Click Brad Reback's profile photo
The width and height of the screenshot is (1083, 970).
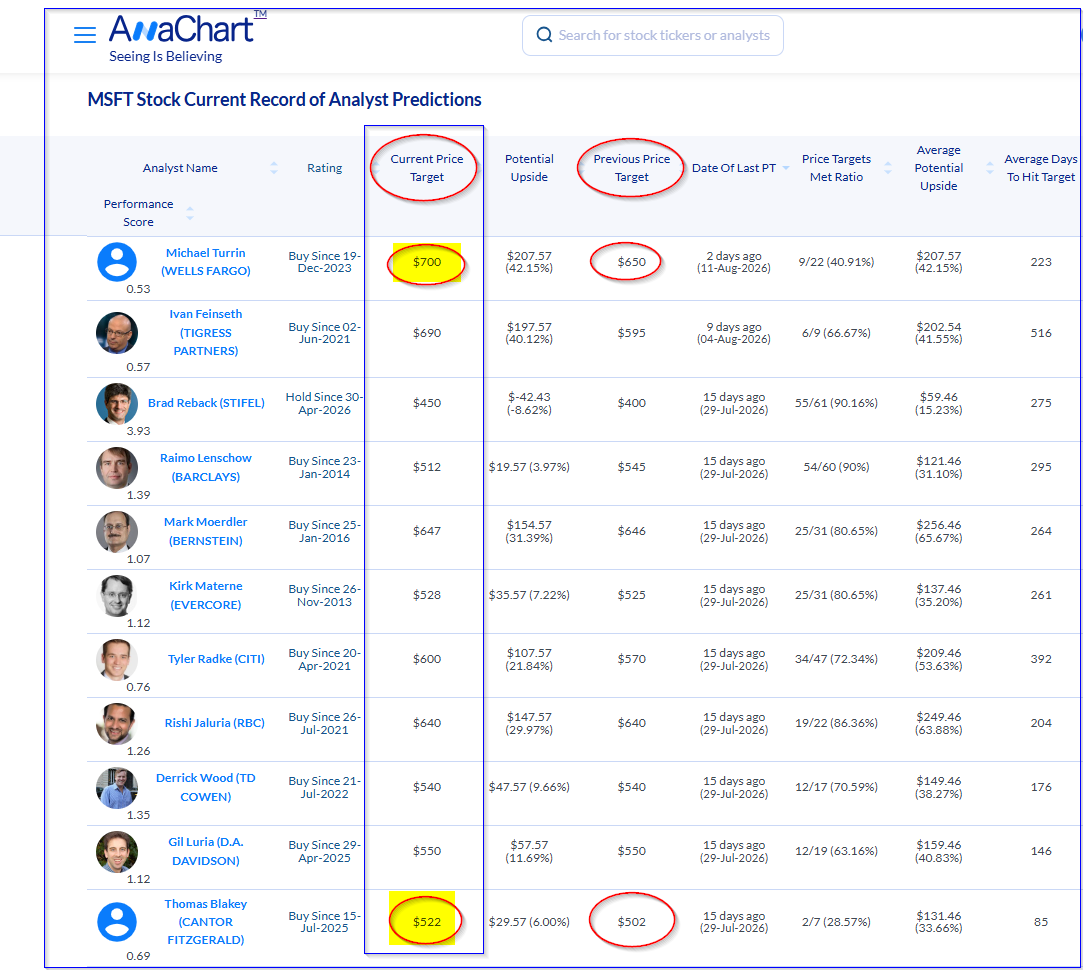(x=116, y=403)
